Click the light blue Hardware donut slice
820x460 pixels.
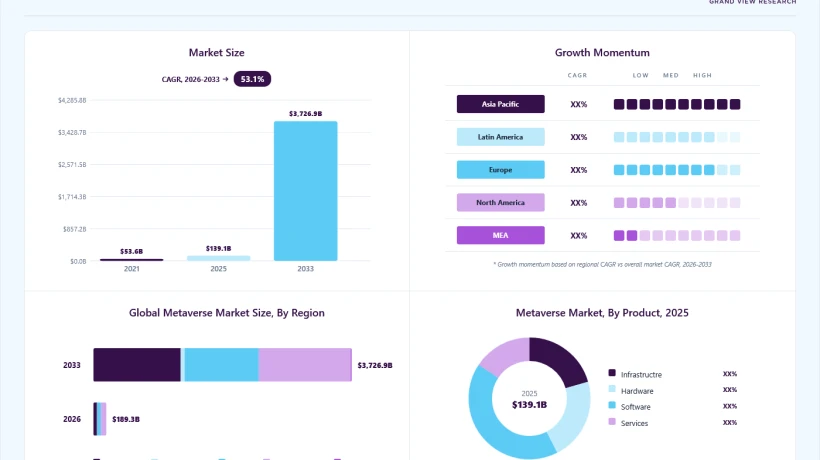[x=572, y=416]
